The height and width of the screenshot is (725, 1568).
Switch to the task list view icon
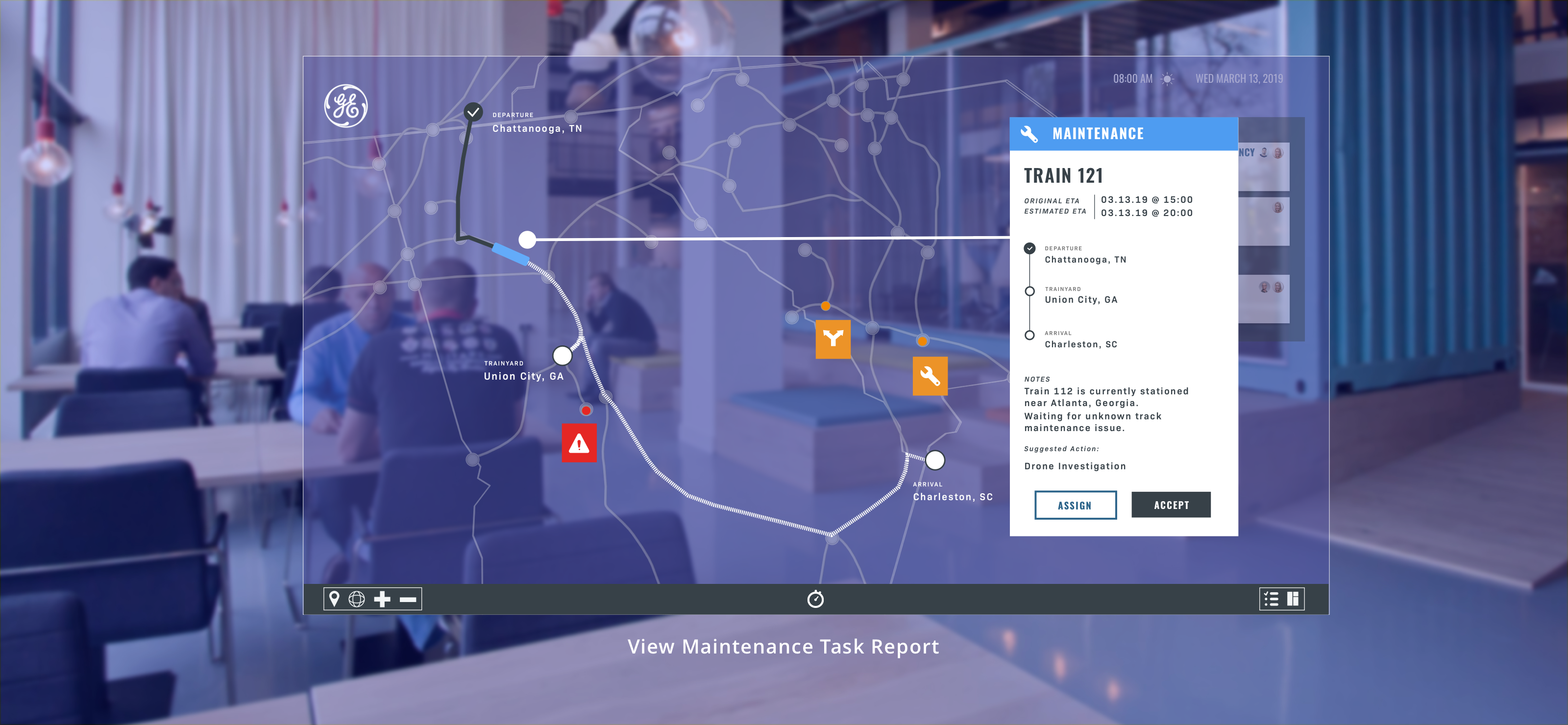(x=1271, y=599)
